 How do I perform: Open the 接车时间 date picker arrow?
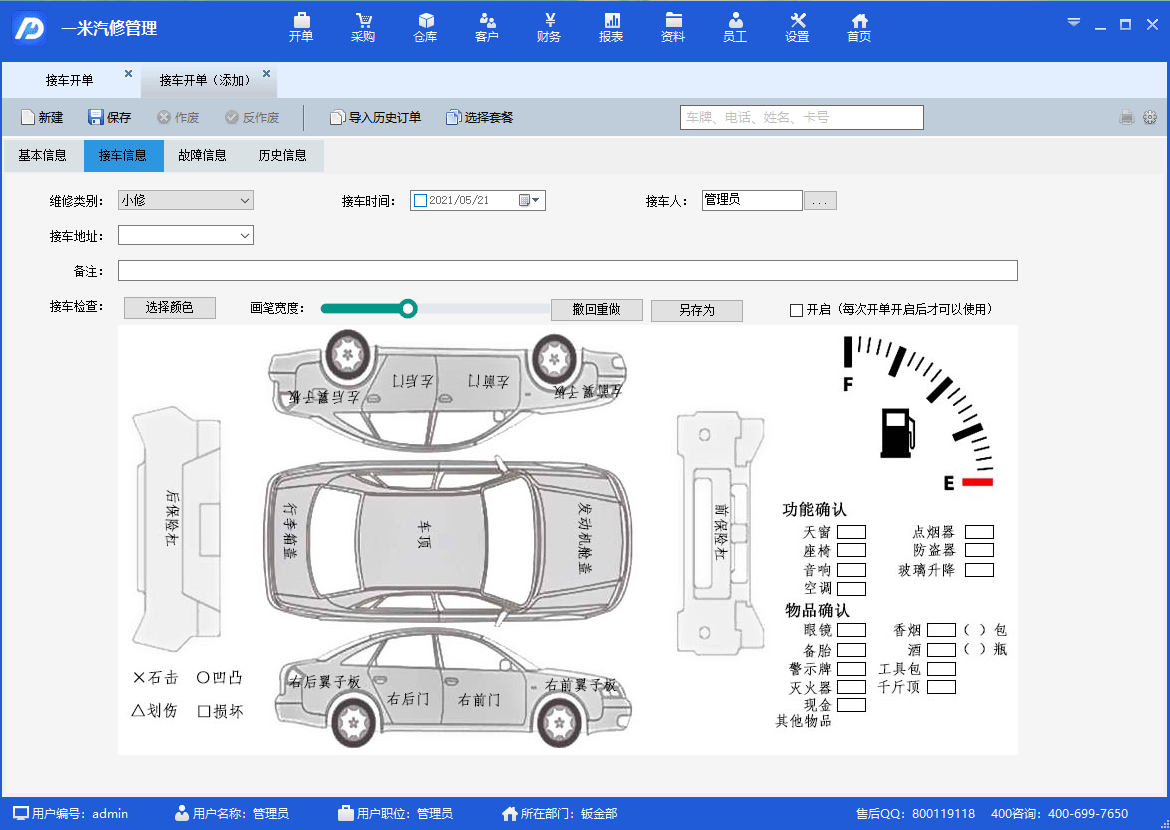coord(536,201)
